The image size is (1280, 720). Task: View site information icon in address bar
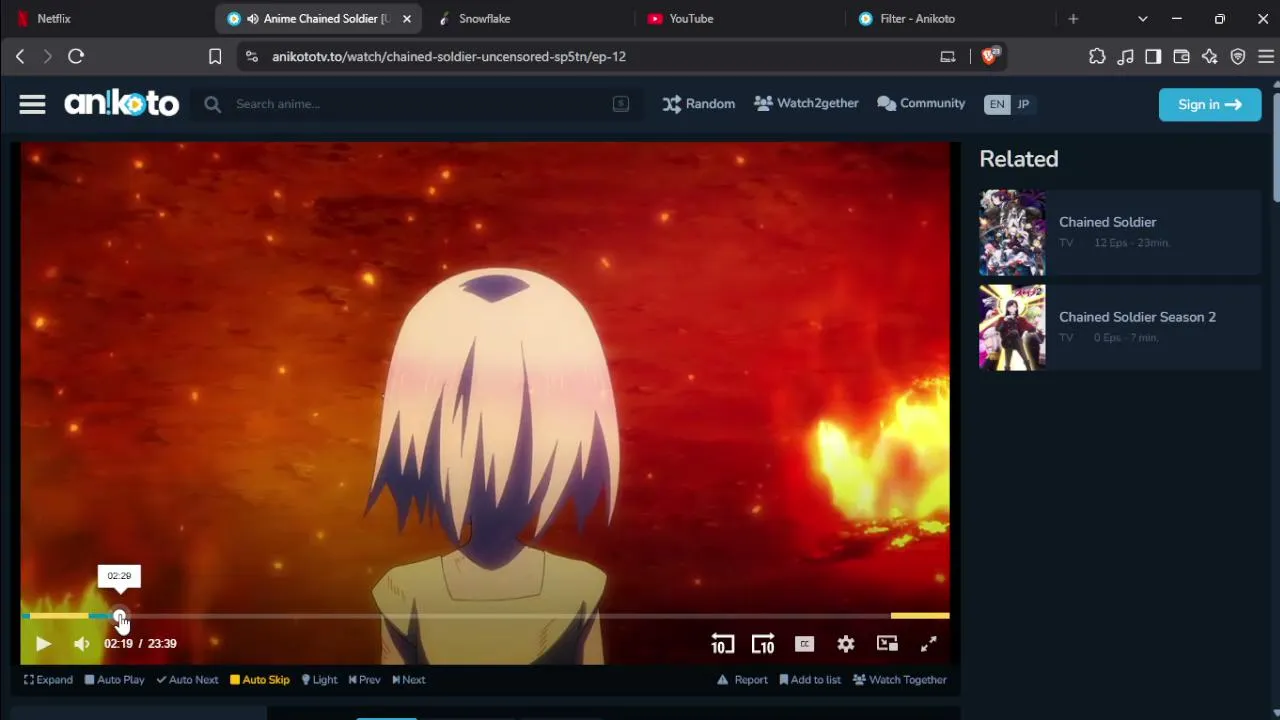[252, 57]
